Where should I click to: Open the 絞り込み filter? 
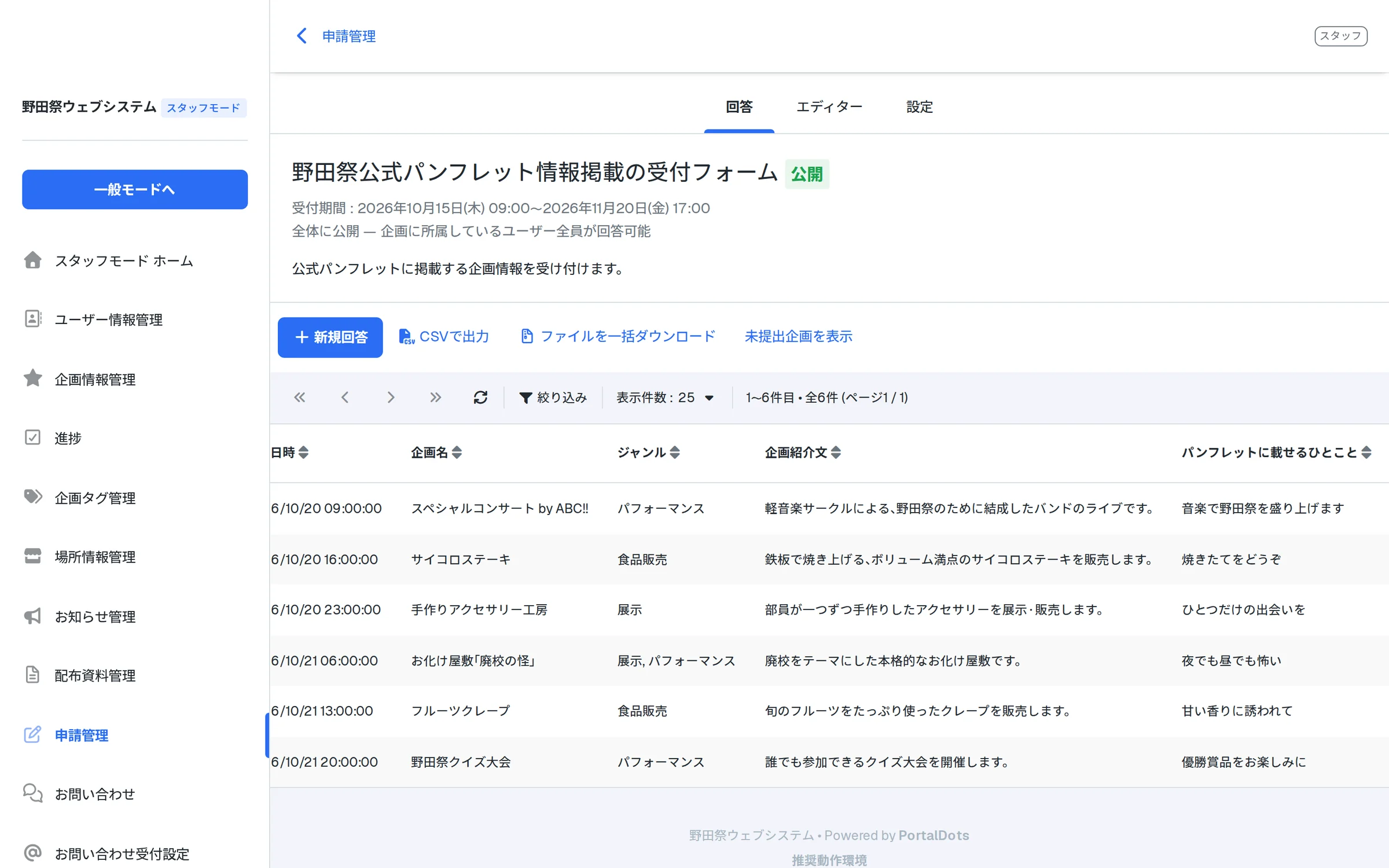pyautogui.click(x=553, y=398)
